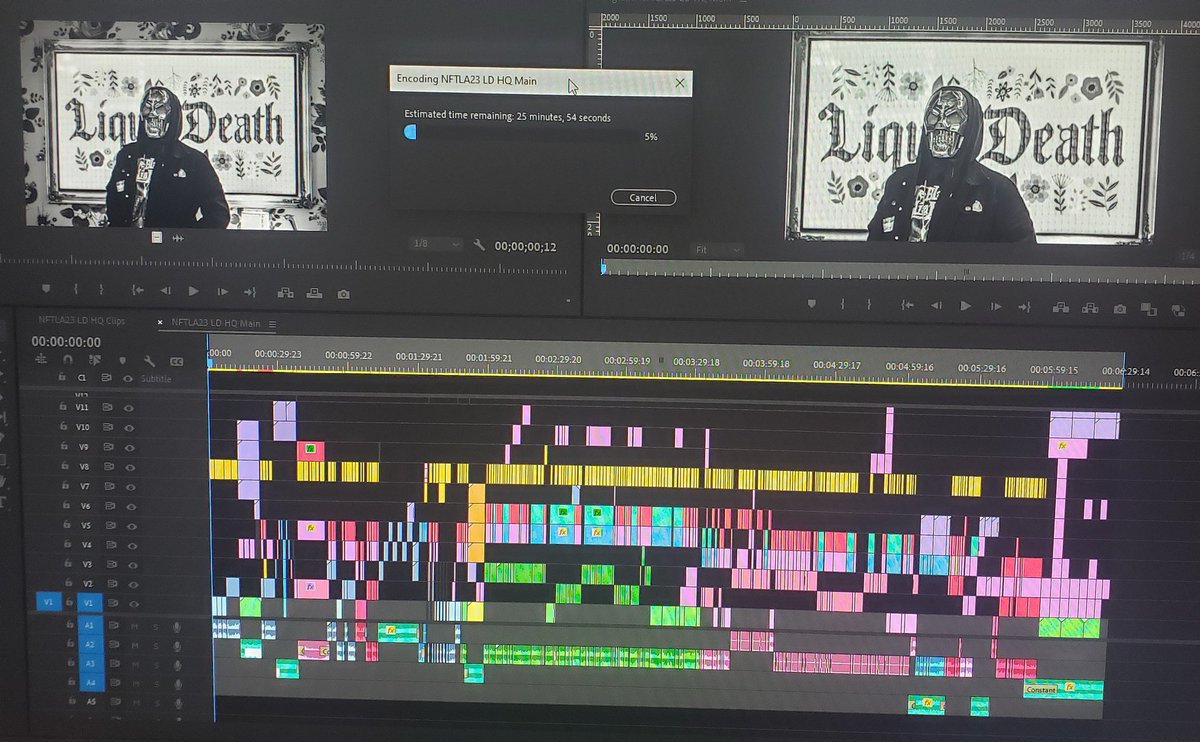Click the timeline playhead timecode 00:00:00:00

[66, 341]
